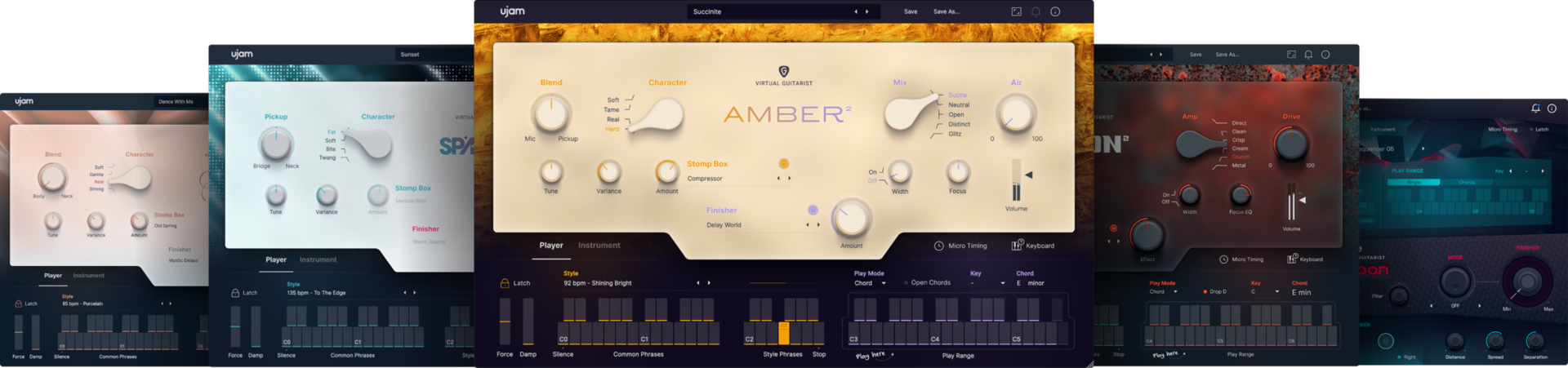Select previous preset arrow beside Succinite
Image resolution: width=1568 pixels, height=368 pixels.
(x=856, y=11)
